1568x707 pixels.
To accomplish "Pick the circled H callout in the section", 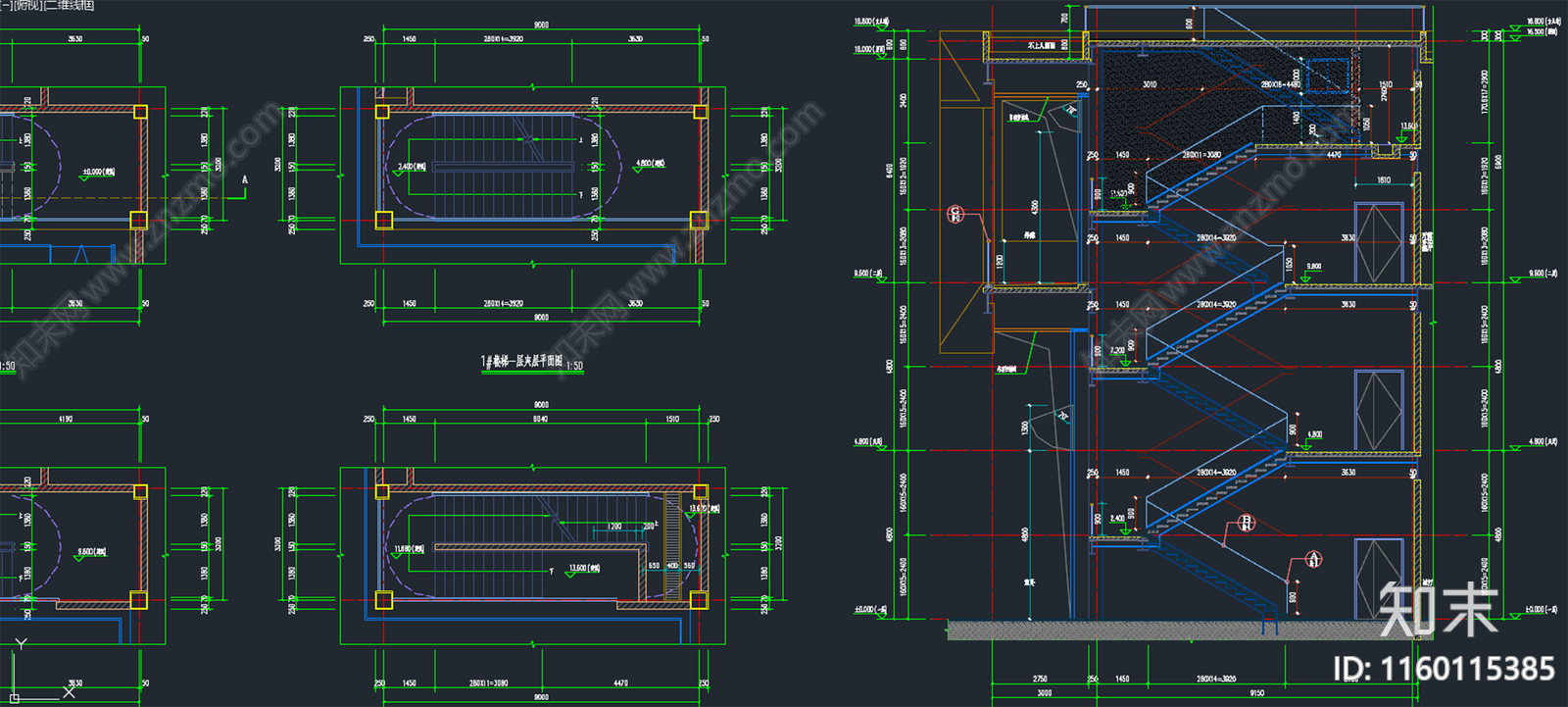I will [1246, 523].
